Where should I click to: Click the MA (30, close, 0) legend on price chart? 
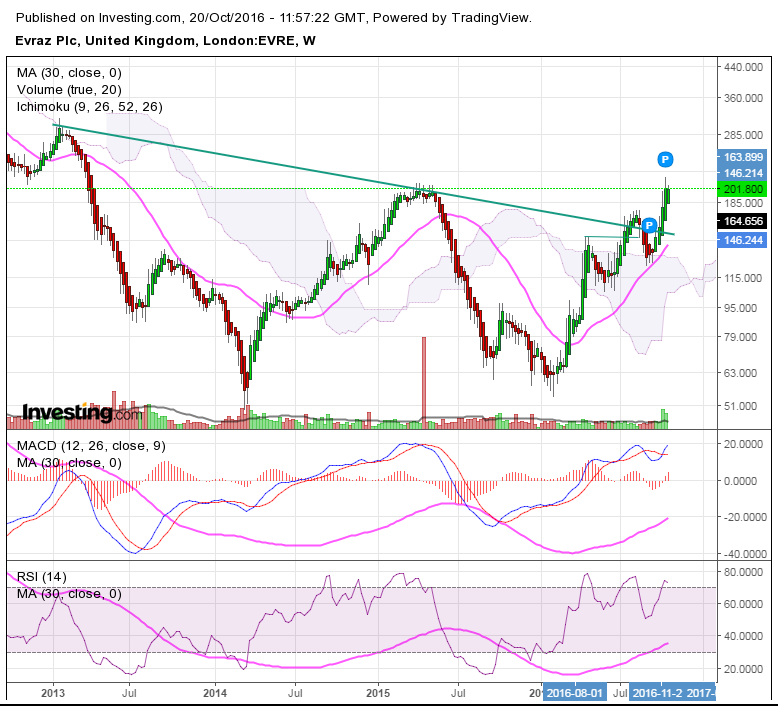pos(69,73)
